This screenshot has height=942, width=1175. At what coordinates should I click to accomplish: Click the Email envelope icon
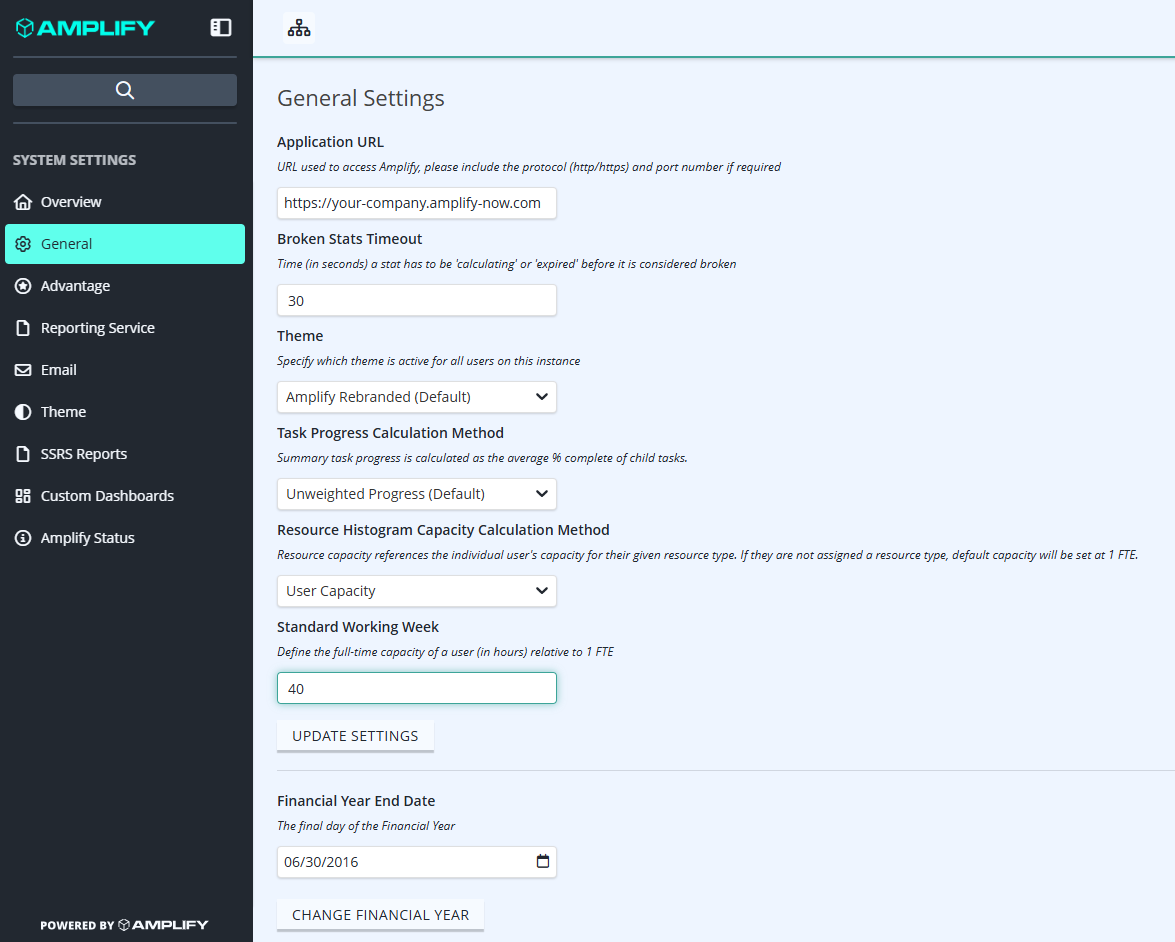23,369
